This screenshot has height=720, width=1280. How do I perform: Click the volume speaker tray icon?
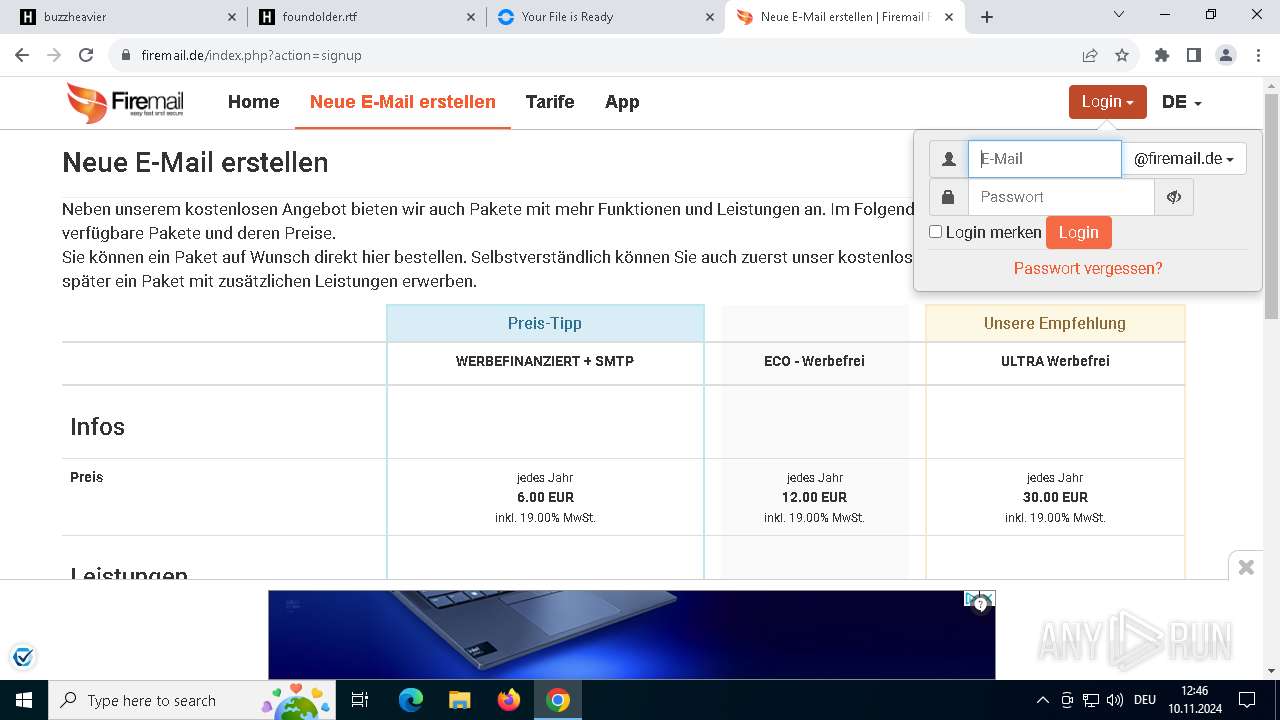[x=1115, y=700]
